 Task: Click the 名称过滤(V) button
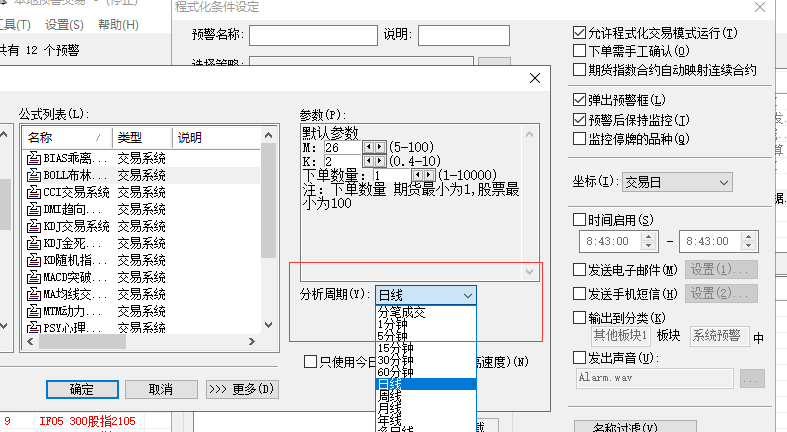coord(635,427)
